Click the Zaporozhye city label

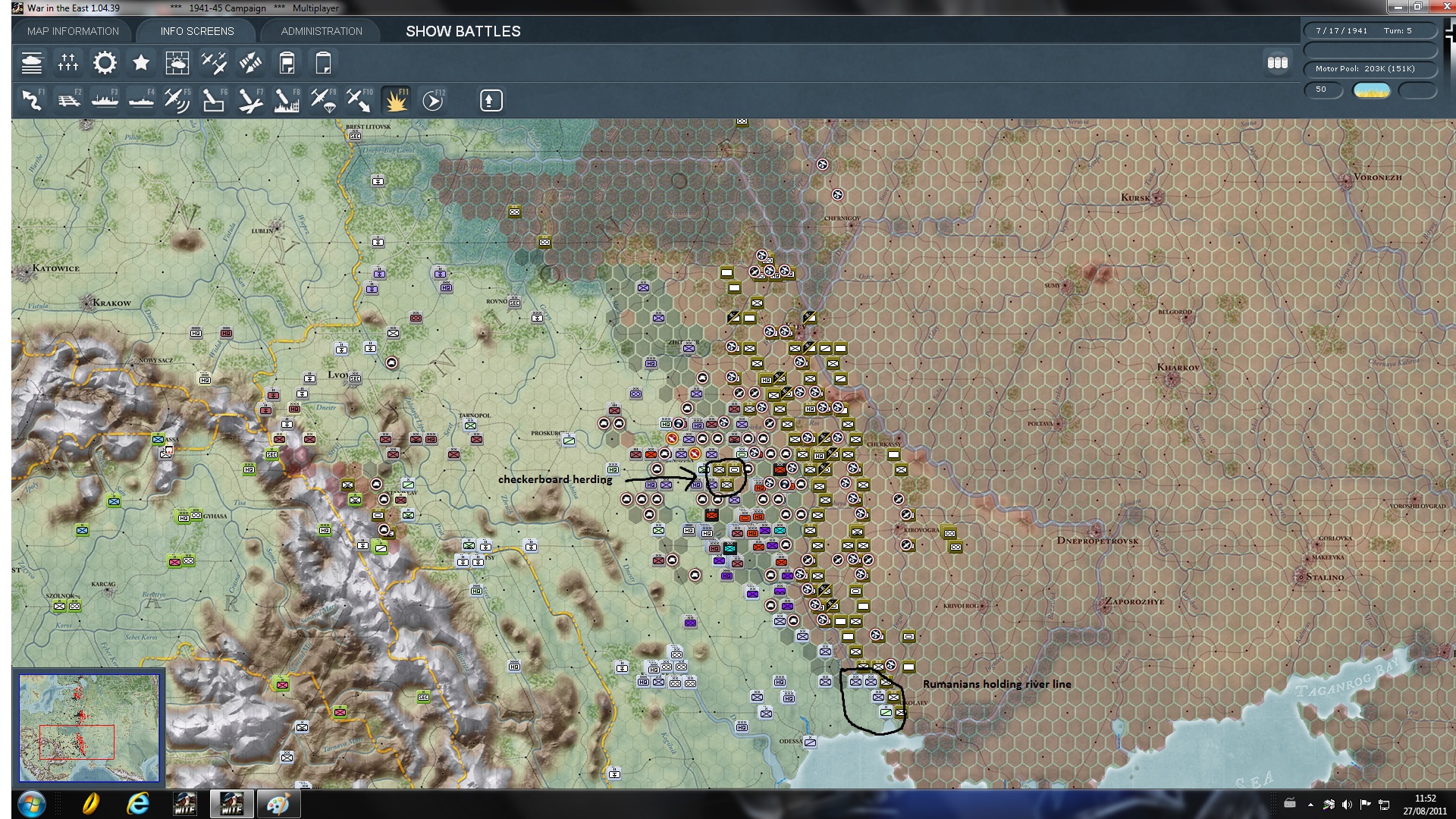(x=1134, y=601)
